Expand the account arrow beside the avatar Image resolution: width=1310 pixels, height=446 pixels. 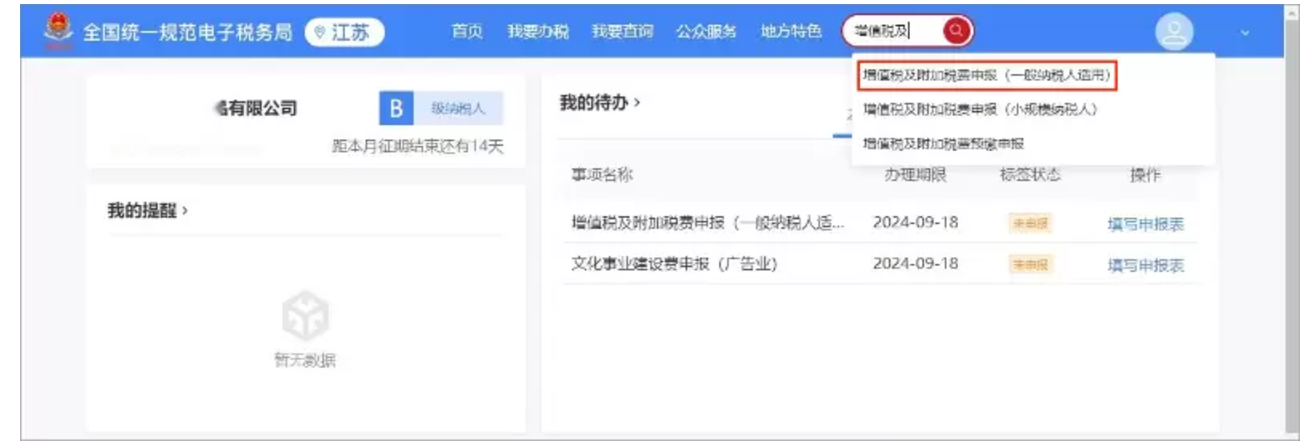click(1246, 33)
